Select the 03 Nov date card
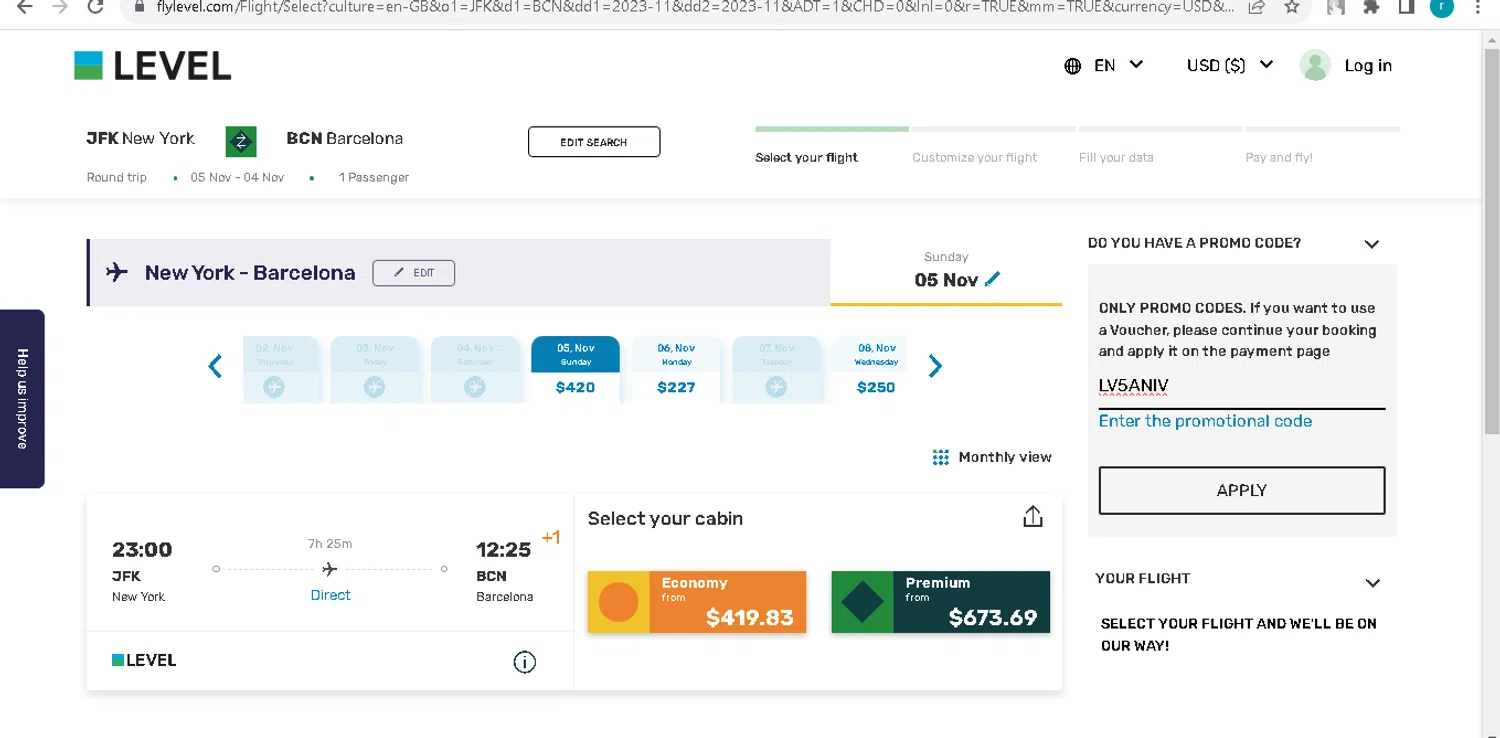The height and width of the screenshot is (738, 1500). (375, 369)
